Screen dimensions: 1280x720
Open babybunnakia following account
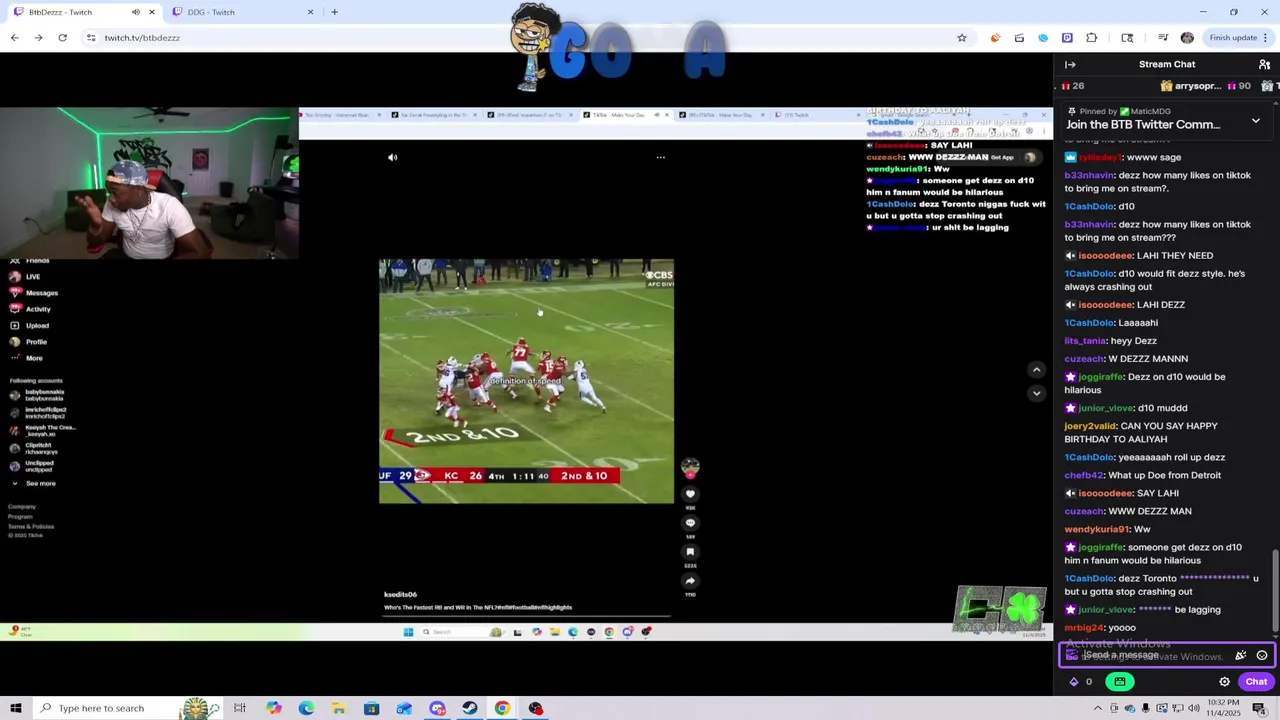point(38,395)
